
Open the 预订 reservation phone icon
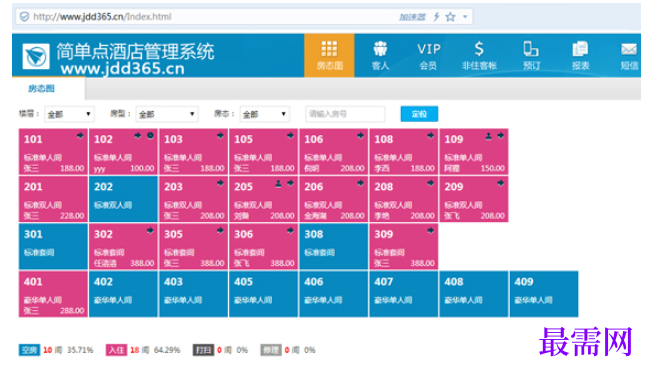(x=531, y=56)
